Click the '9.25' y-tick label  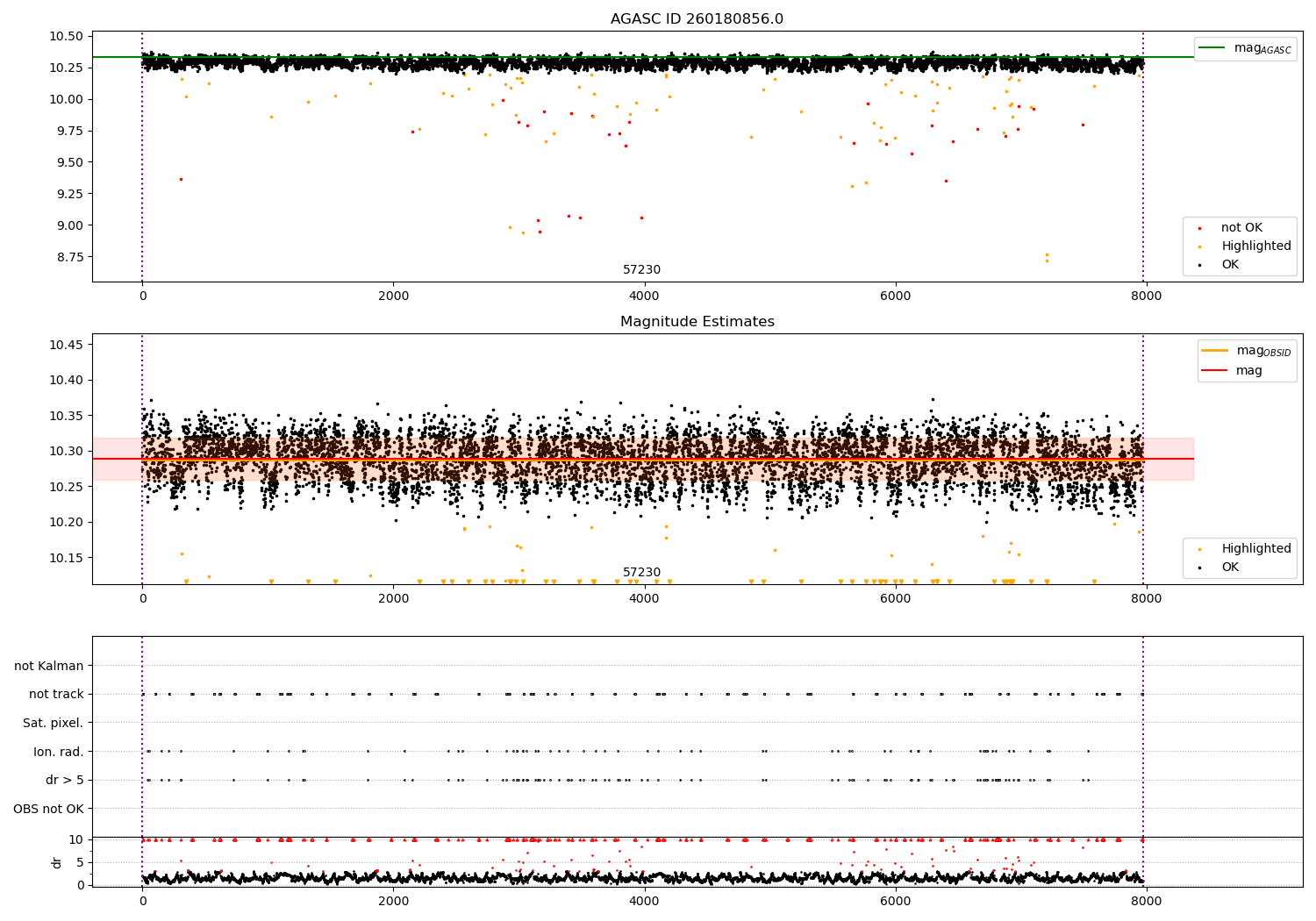coord(69,194)
